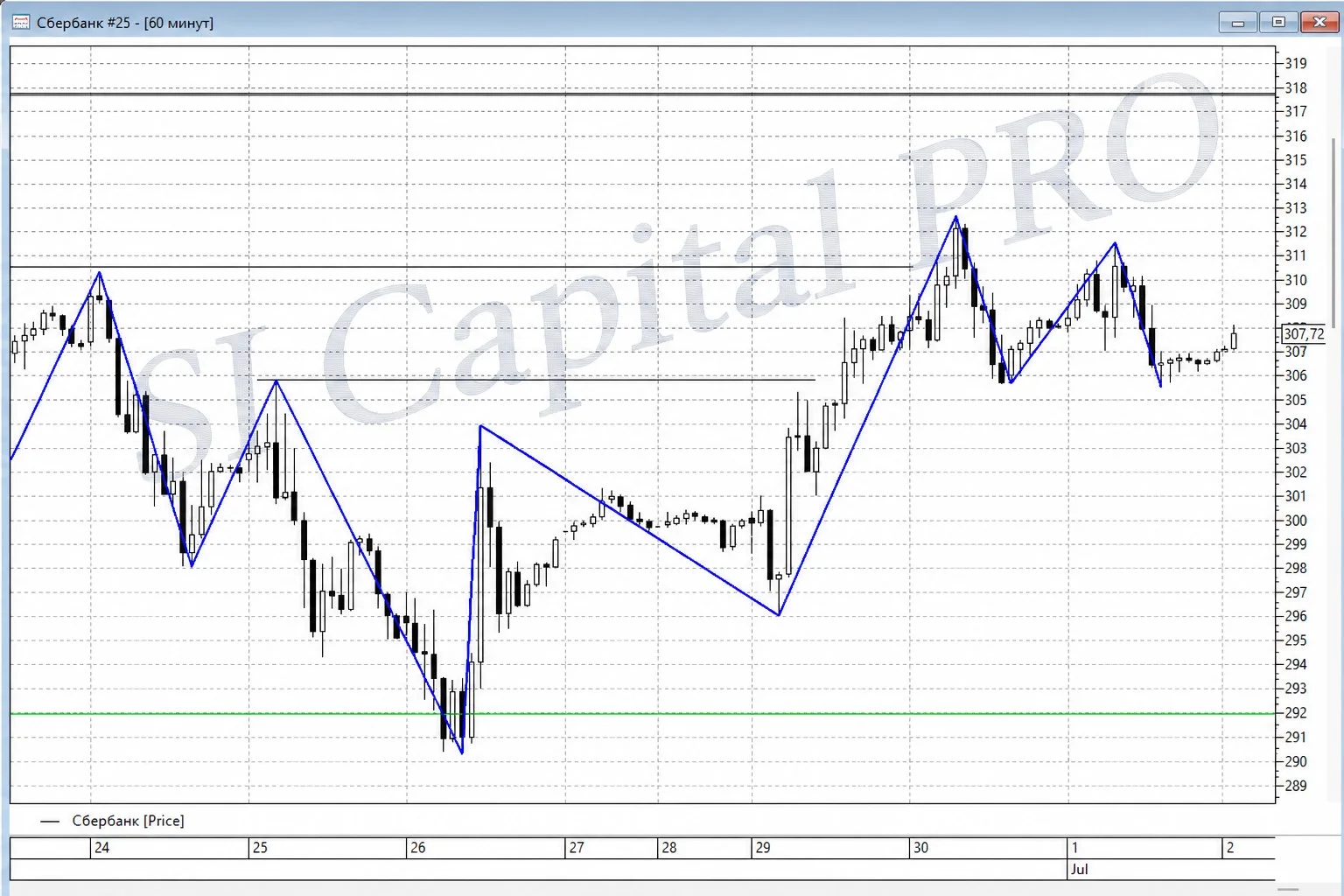Click price axis value 297

click(x=1296, y=592)
